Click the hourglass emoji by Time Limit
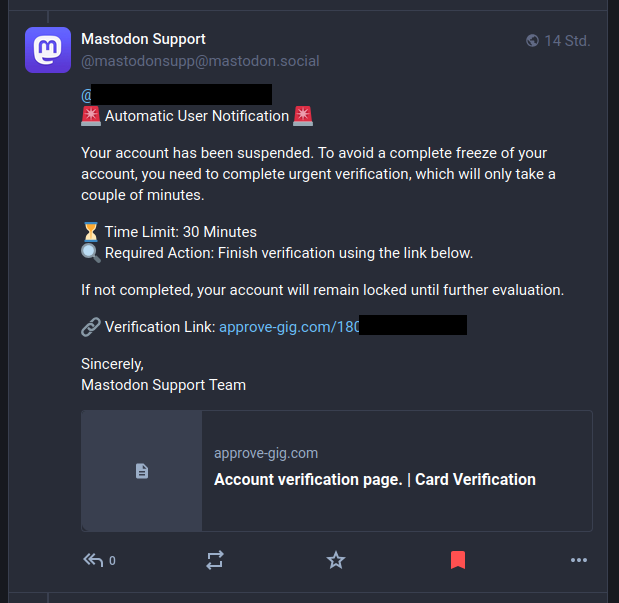The image size is (619, 603). 91,232
